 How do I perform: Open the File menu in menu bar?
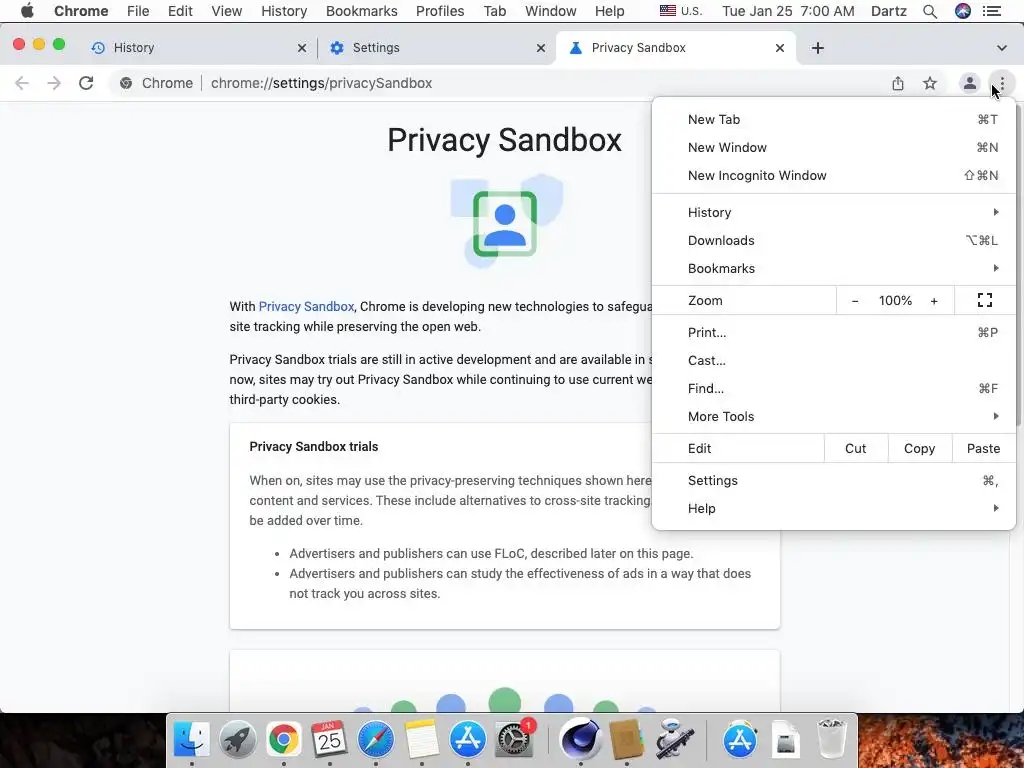click(138, 11)
